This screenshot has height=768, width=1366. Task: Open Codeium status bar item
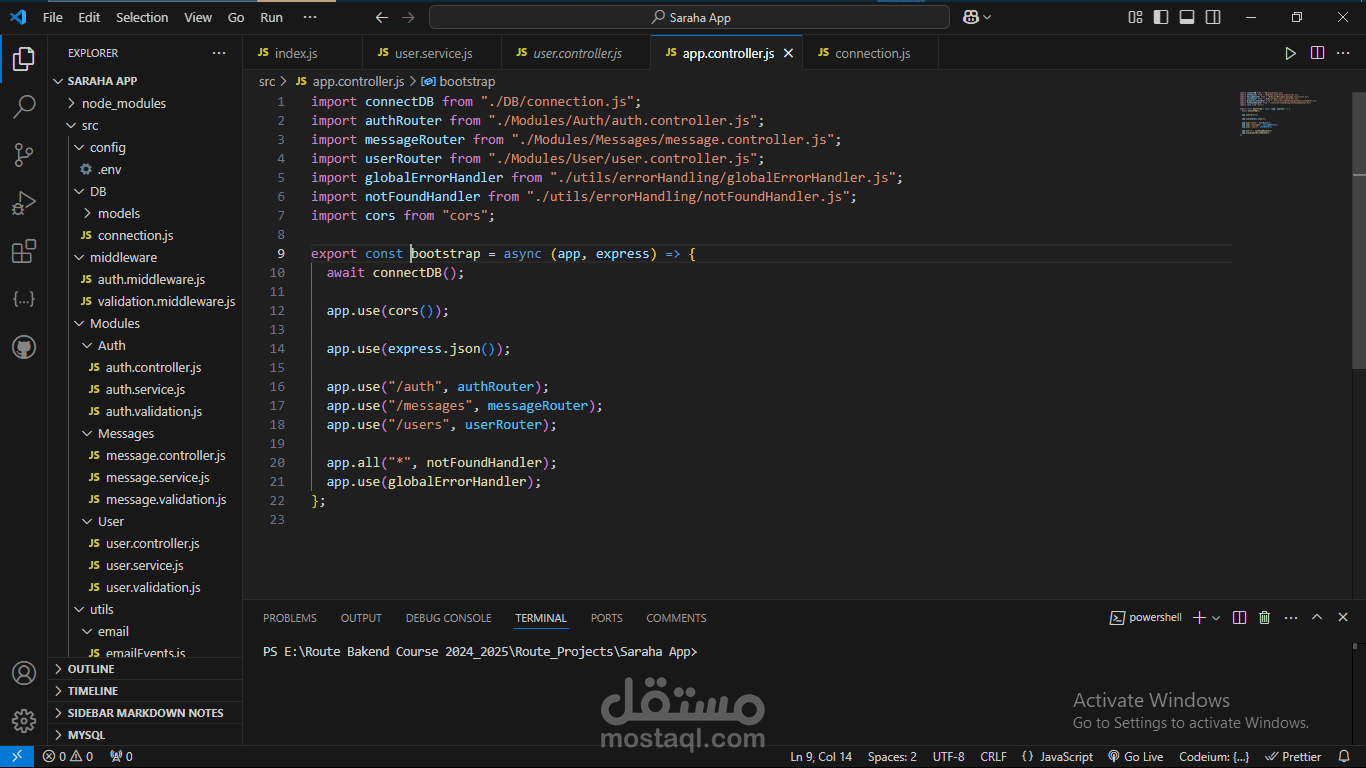tap(1214, 757)
